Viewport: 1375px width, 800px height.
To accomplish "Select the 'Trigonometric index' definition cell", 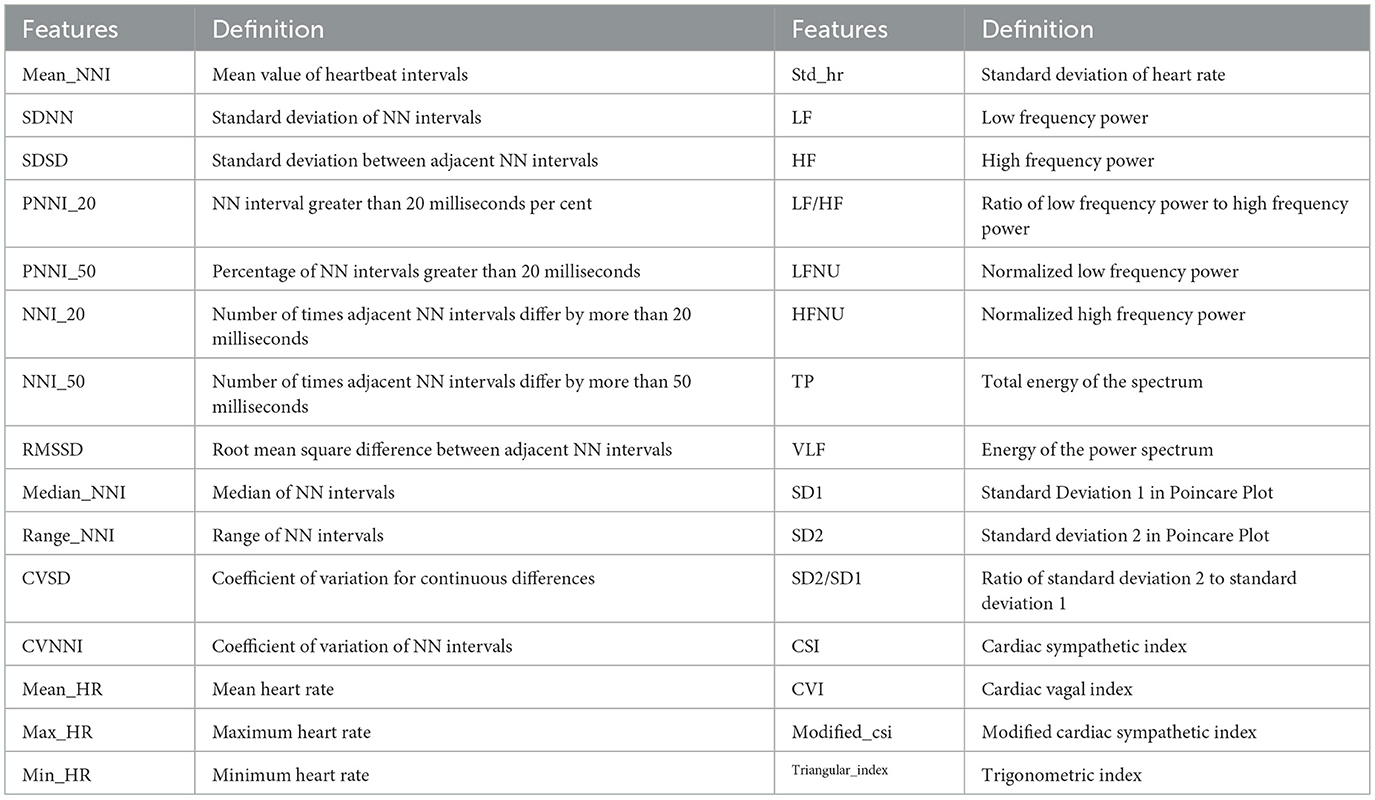I will click(1061, 776).
